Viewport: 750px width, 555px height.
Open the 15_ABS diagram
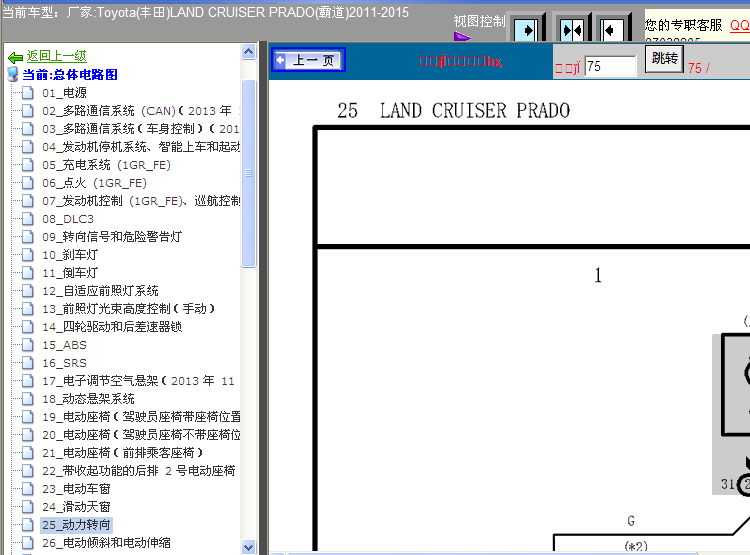click(x=64, y=345)
